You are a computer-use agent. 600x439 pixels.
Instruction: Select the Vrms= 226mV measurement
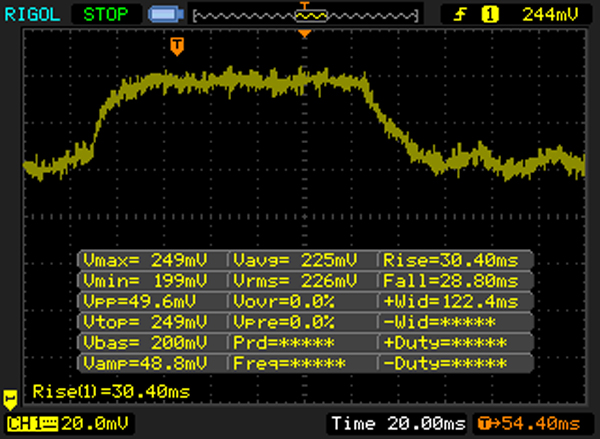(x=295, y=281)
